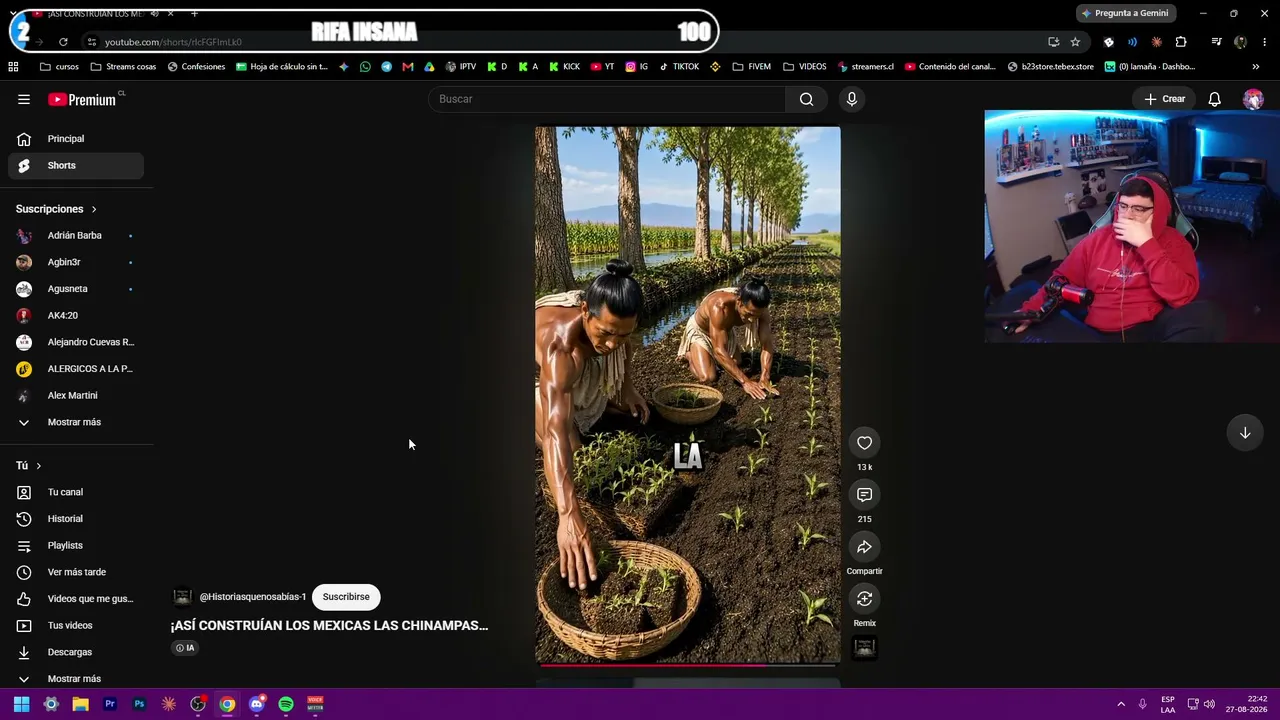Image resolution: width=1280 pixels, height=720 pixels.
Task: Open Playlists in the sidebar
Action: point(76,546)
